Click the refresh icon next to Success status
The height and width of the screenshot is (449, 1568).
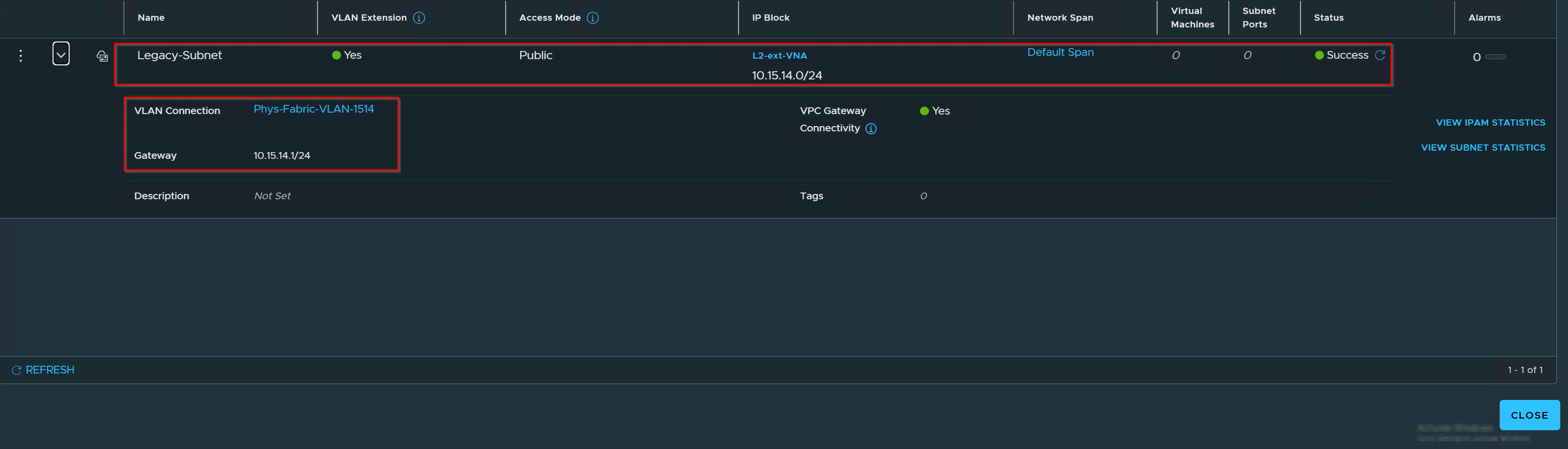(x=1380, y=55)
